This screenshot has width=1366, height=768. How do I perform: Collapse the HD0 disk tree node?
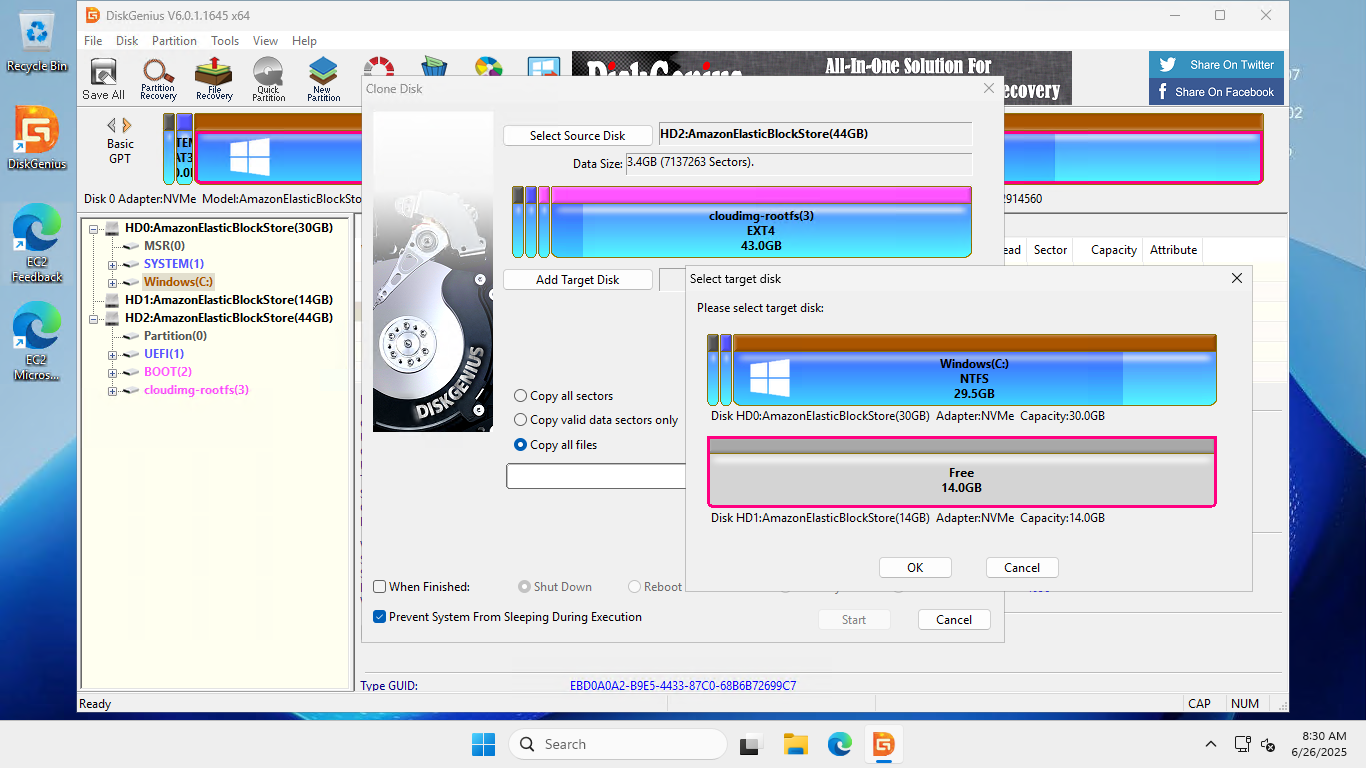pos(94,228)
